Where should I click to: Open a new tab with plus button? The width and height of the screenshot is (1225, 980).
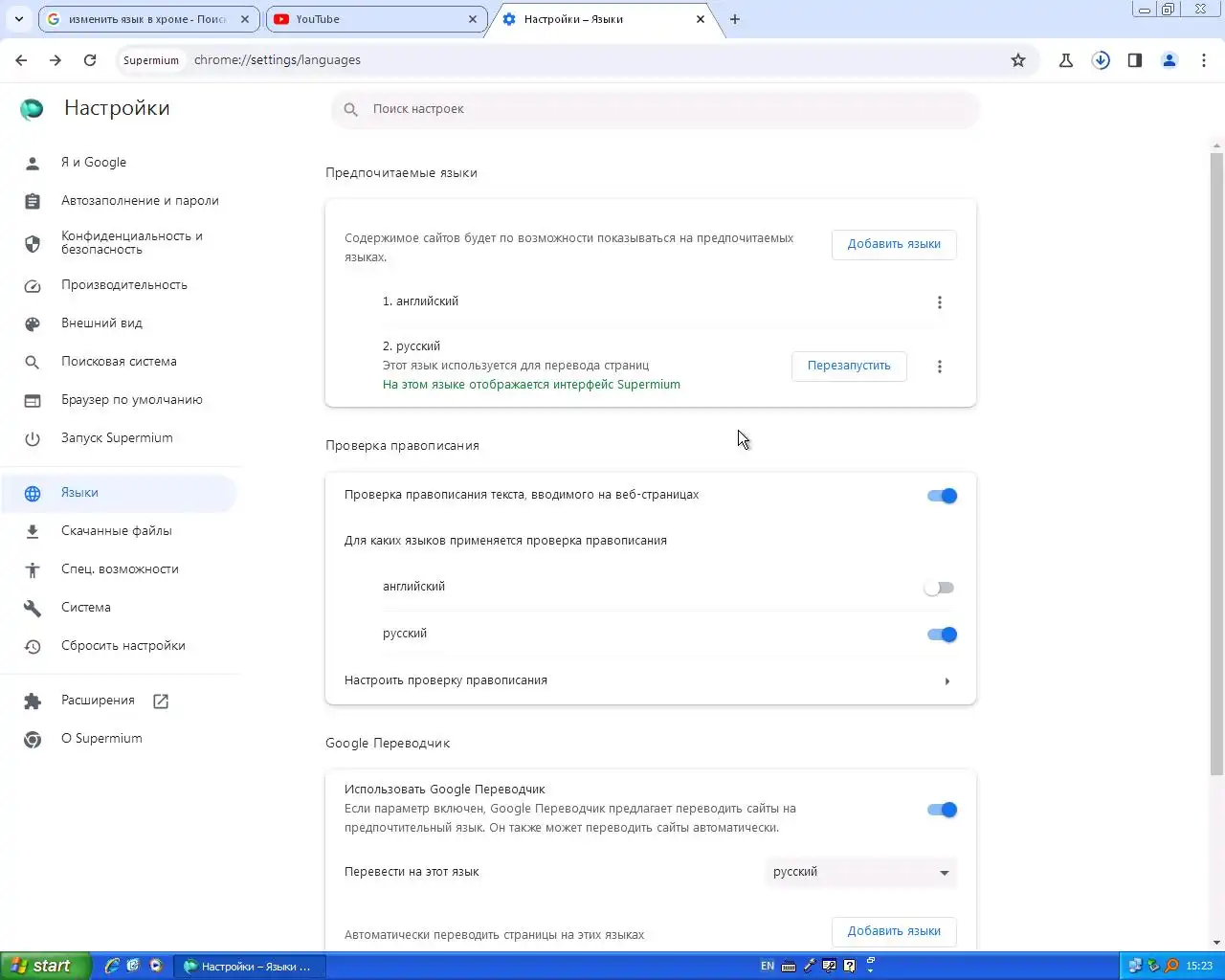click(x=735, y=19)
